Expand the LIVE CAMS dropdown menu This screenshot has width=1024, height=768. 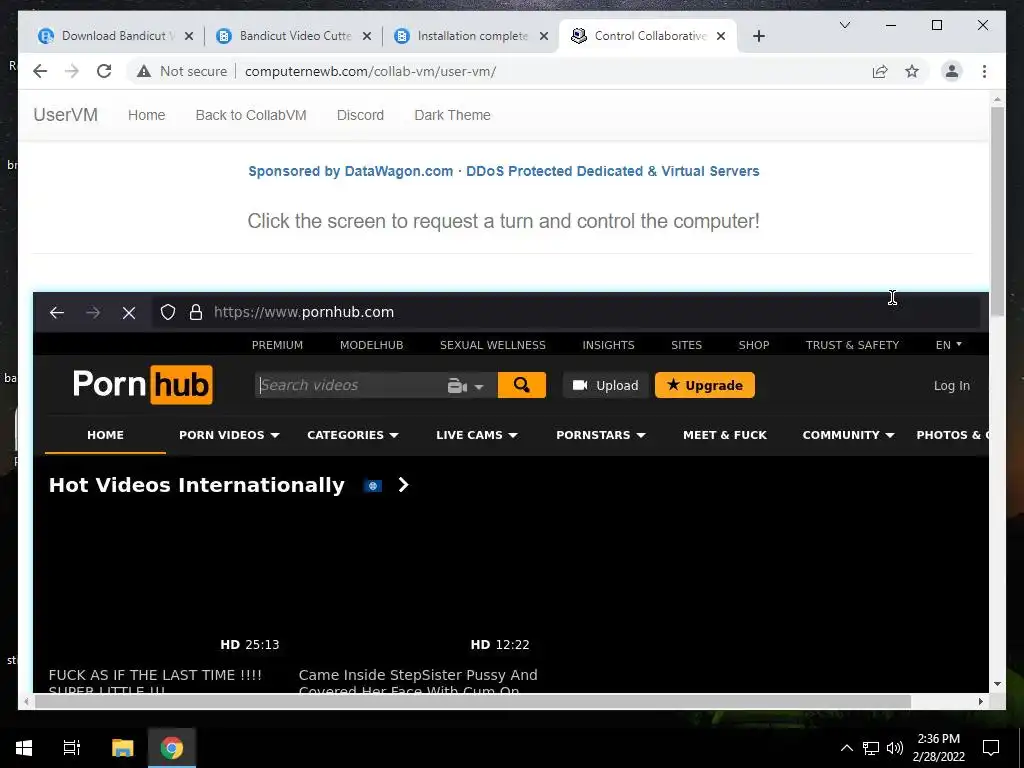coord(477,435)
